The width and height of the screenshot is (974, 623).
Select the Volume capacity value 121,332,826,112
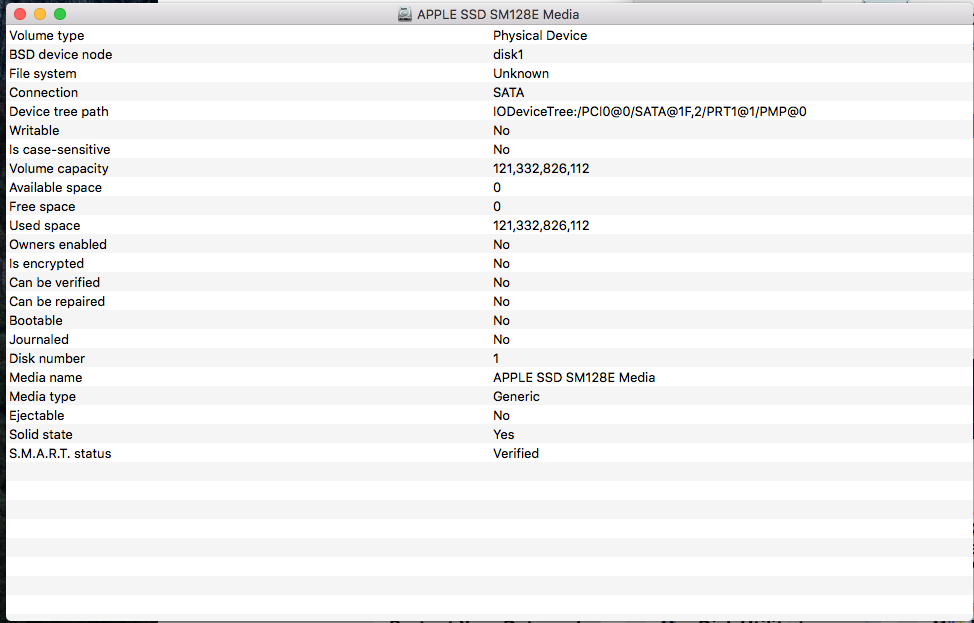point(541,169)
